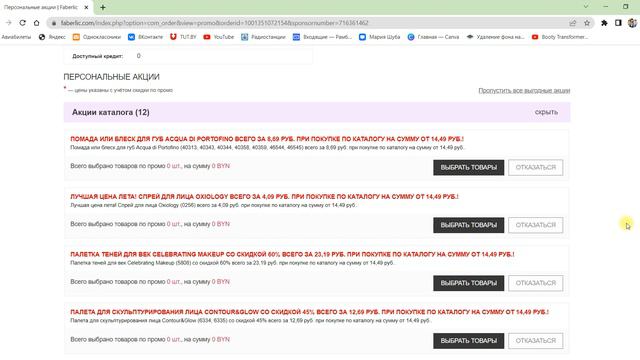The image size is (640, 360).
Task: Open the Chrome profile avatar
Action: point(632,23)
